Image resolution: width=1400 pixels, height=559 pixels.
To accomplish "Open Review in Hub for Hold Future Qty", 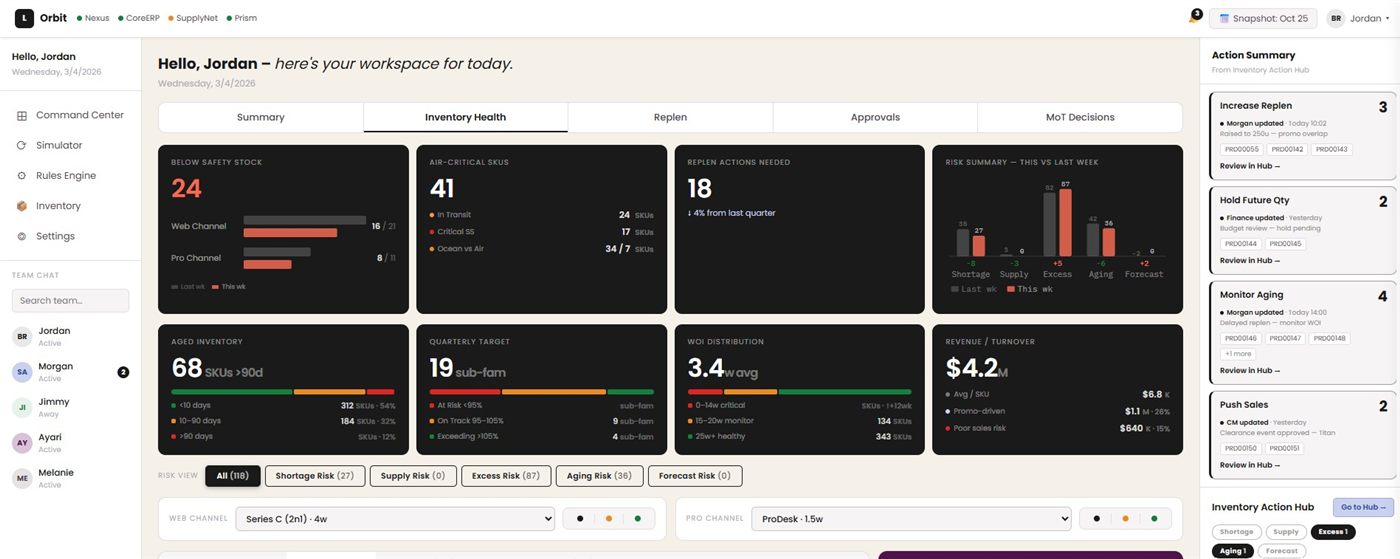I will tap(1250, 260).
